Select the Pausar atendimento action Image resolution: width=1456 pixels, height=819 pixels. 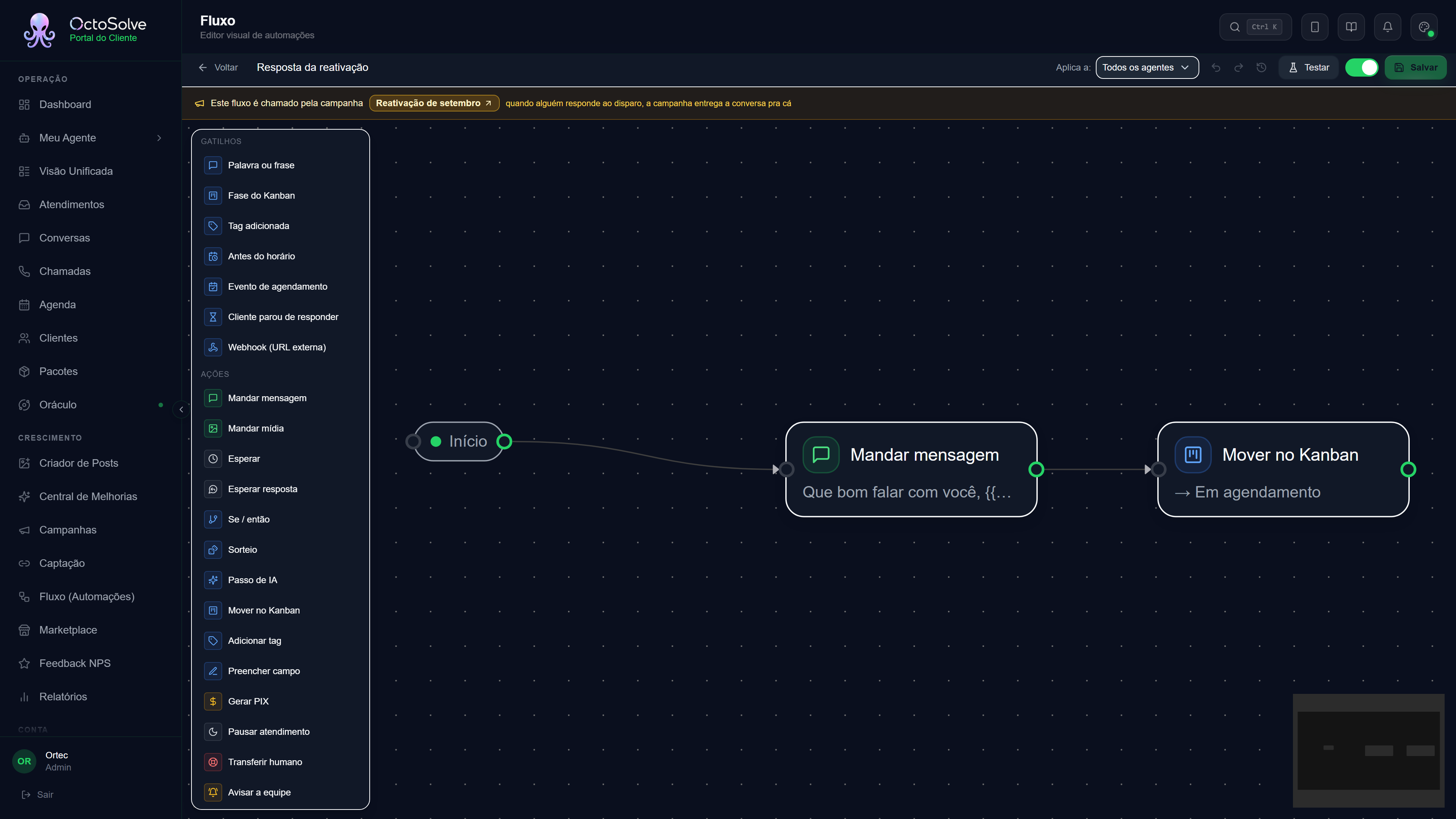pyautogui.click(x=281, y=731)
